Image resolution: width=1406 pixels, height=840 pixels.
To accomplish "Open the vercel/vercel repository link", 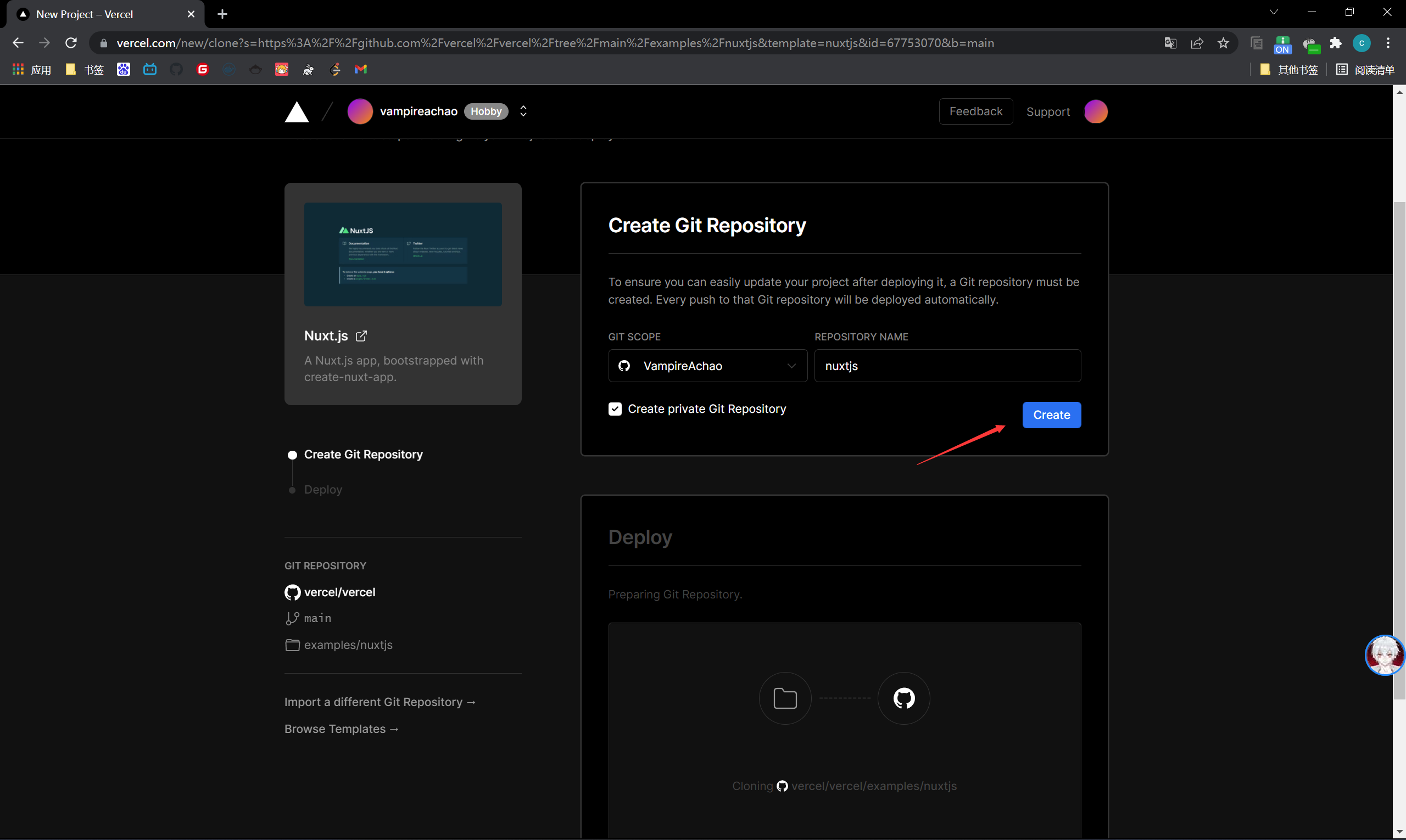I will [339, 592].
